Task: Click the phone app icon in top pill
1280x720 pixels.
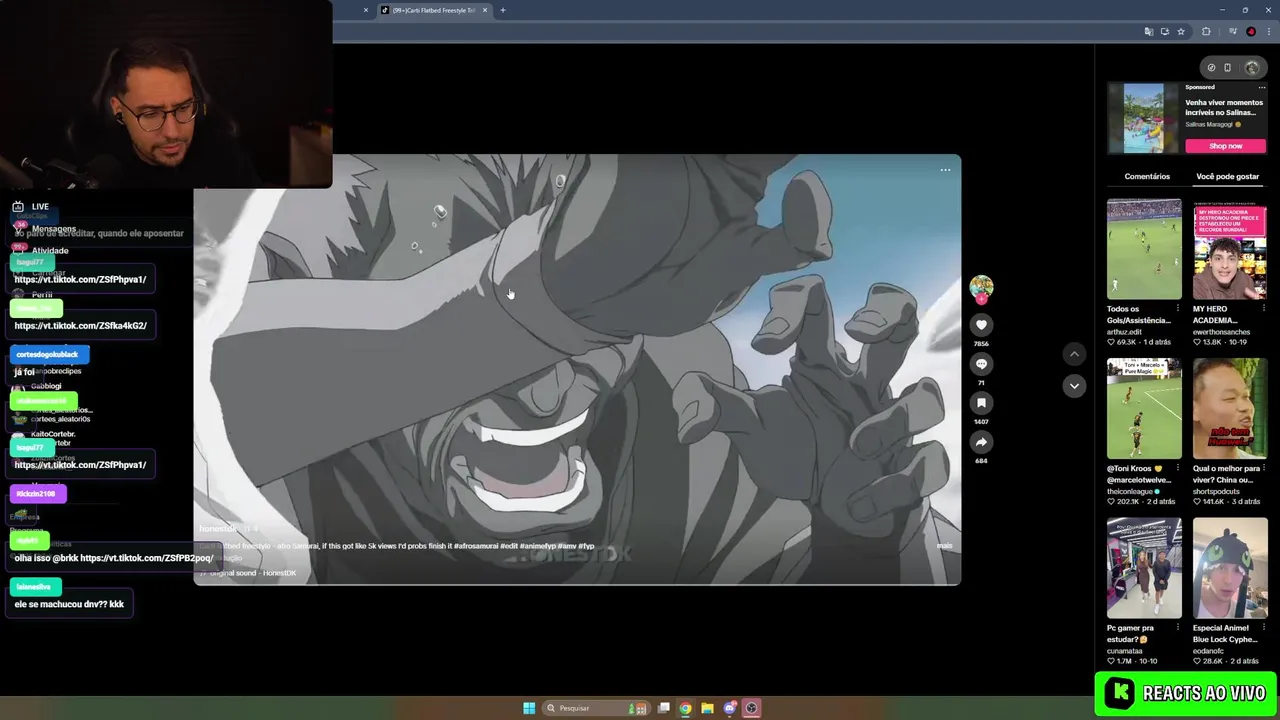Action: (x=1228, y=68)
